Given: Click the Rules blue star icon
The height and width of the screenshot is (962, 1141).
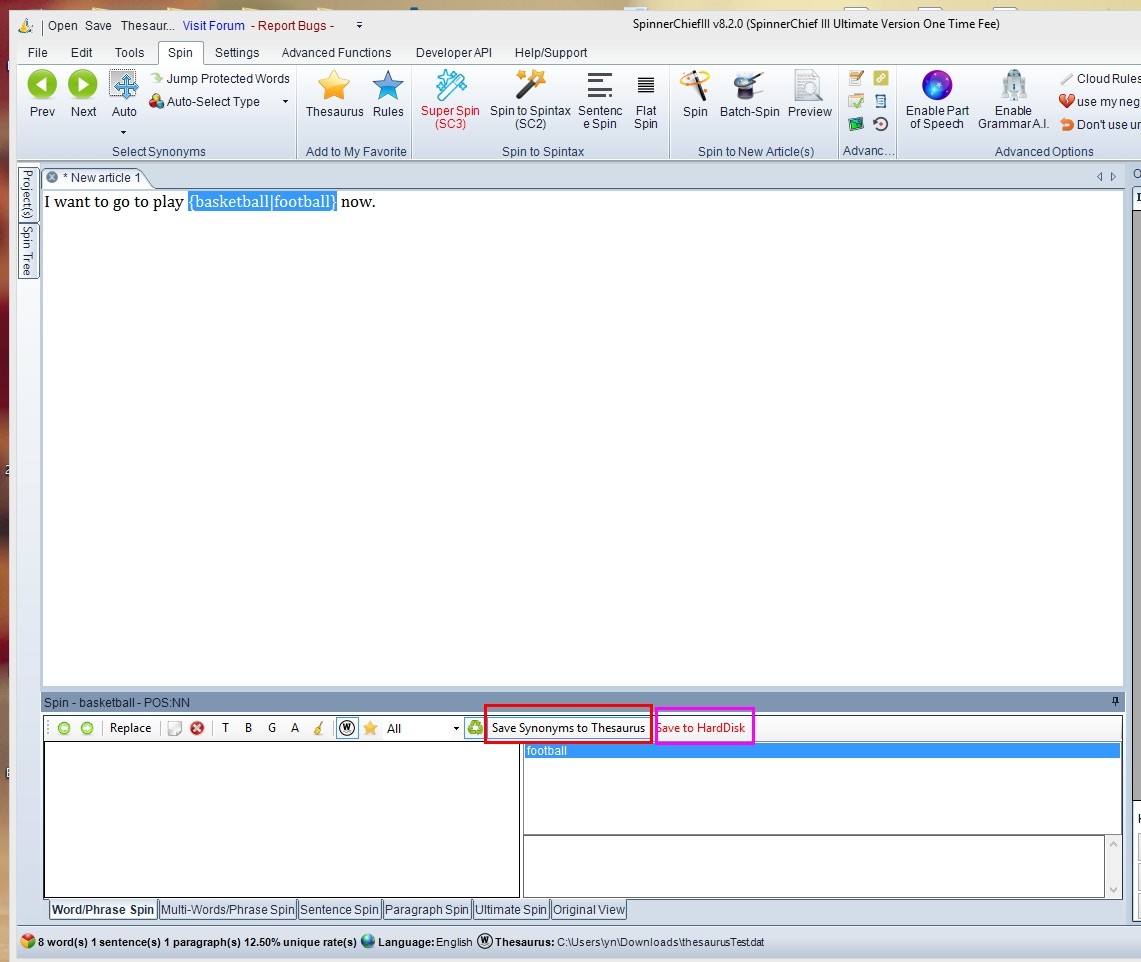Looking at the screenshot, I should pos(388,87).
